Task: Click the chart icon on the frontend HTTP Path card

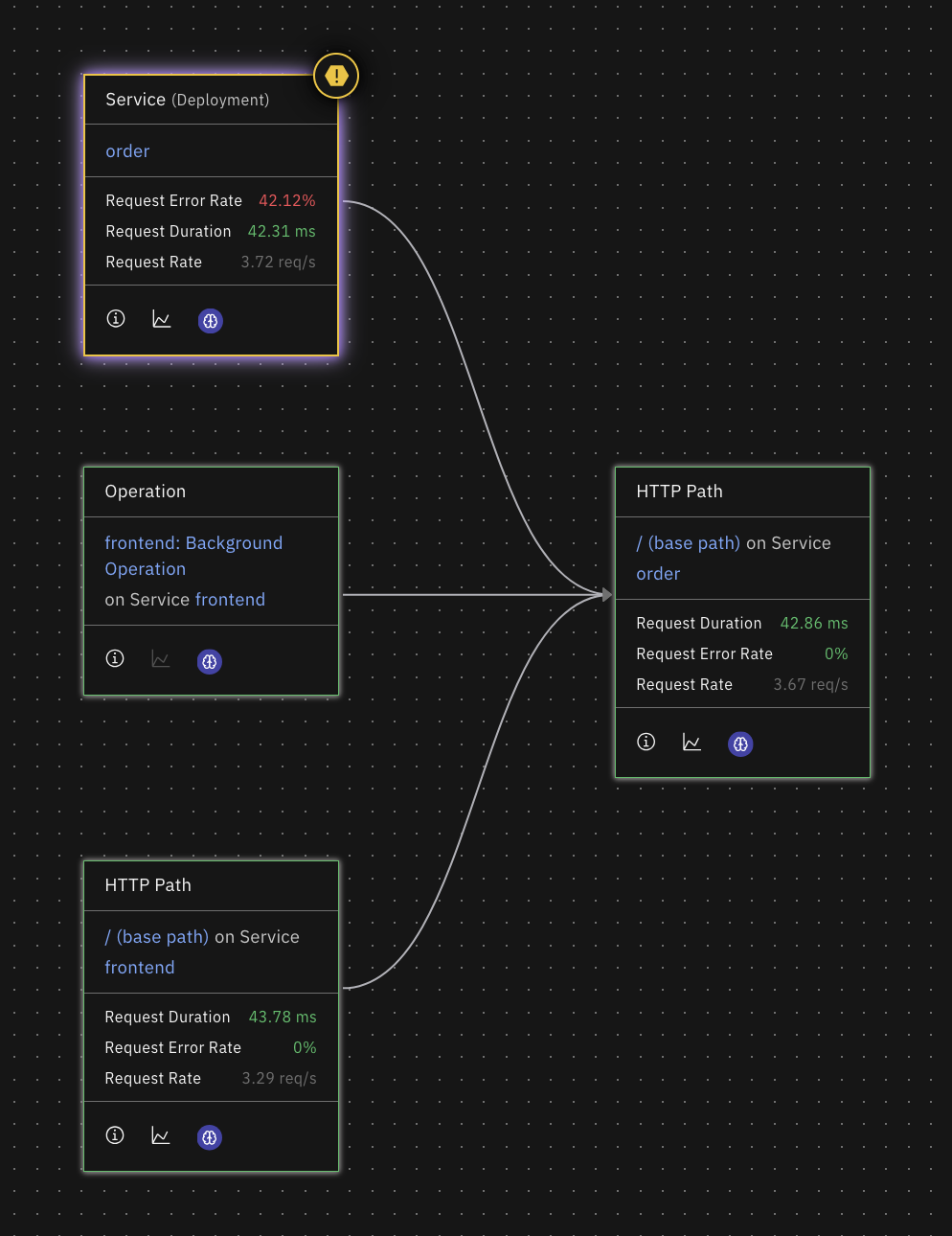Action: 161,1135
